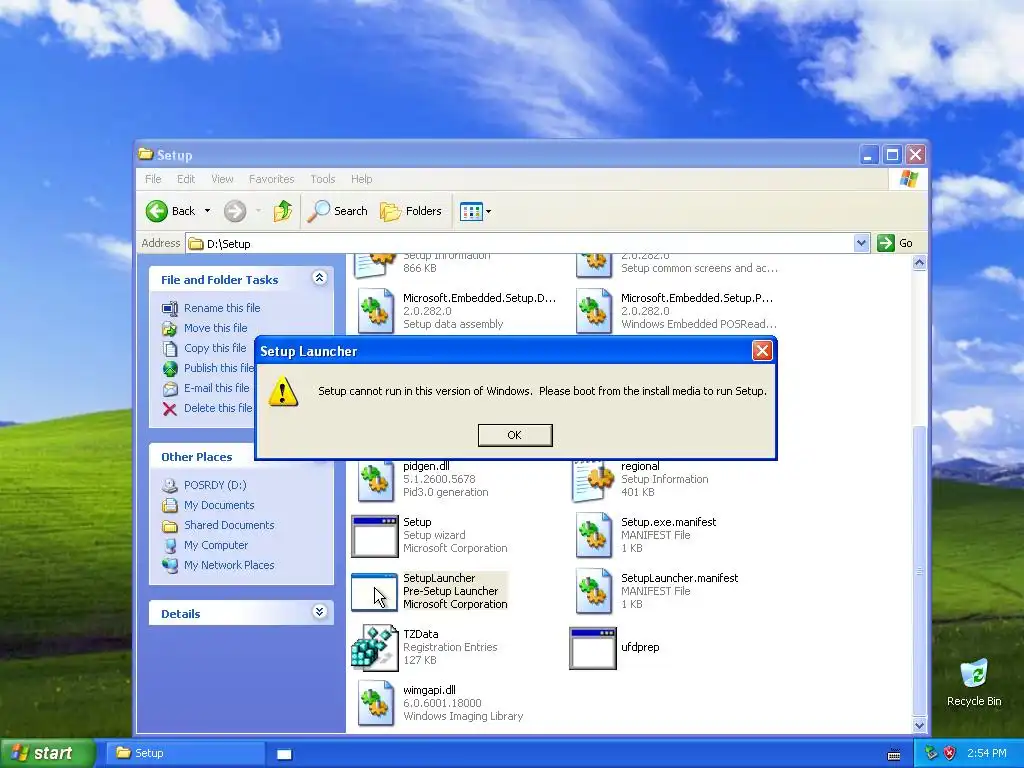
Task: Click the Setup Launcher taskbar button
Action: point(284,754)
